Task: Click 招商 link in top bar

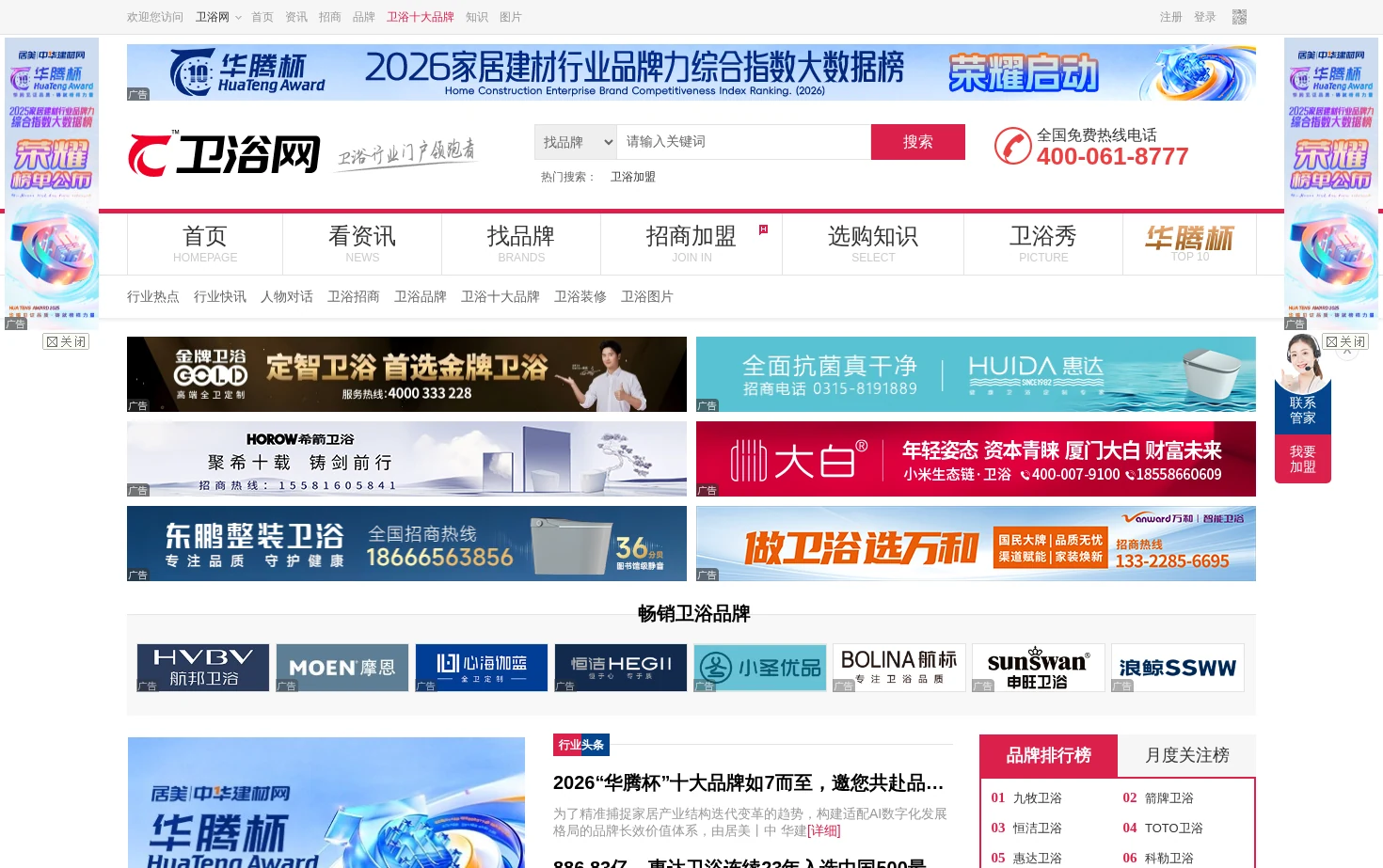Action: pos(330,17)
